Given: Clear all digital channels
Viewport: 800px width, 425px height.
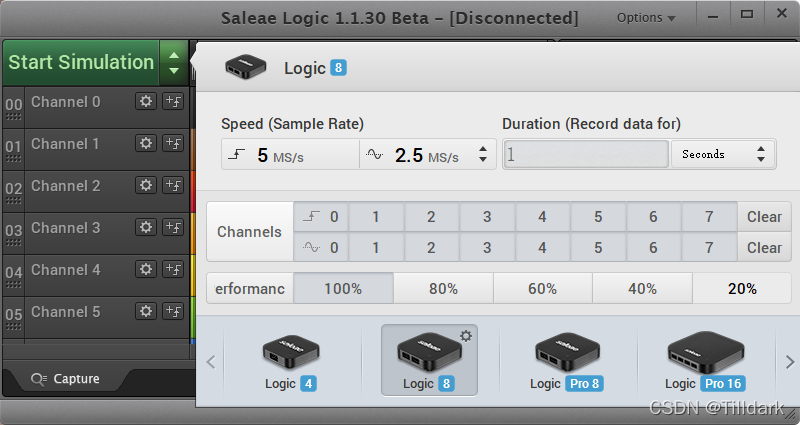Looking at the screenshot, I should click(764, 217).
